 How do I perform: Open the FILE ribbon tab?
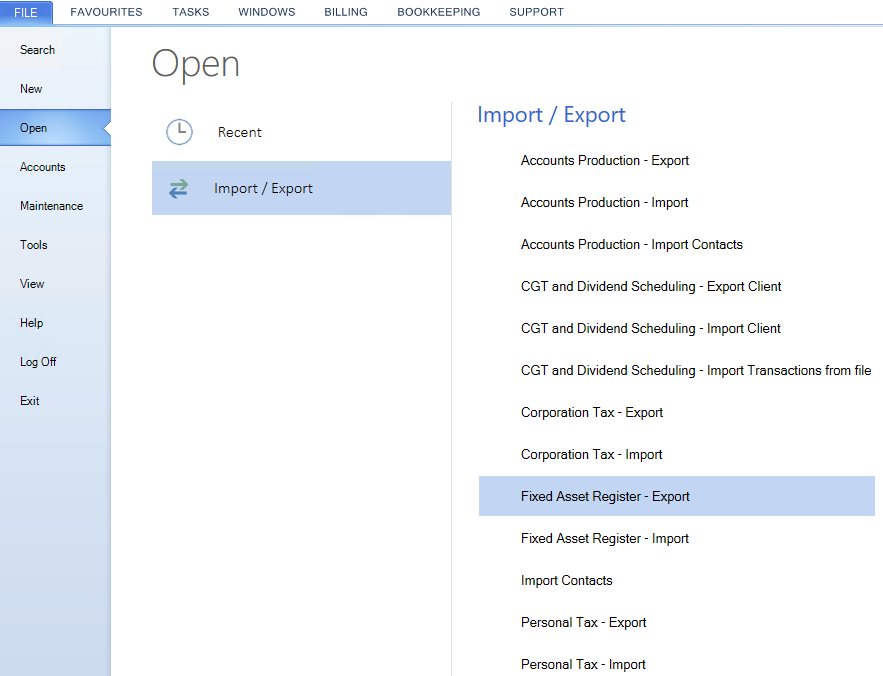coord(26,12)
